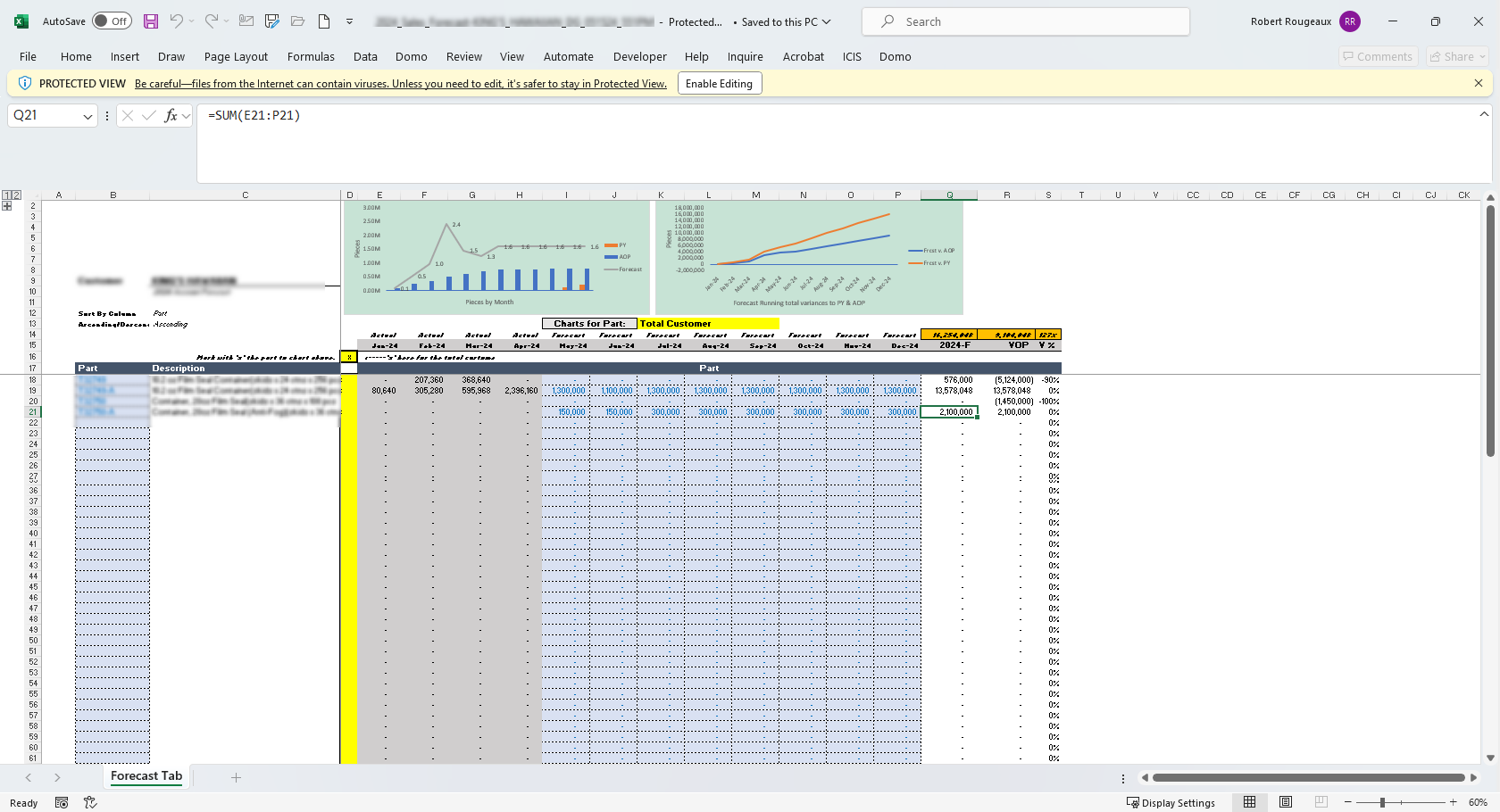The image size is (1500, 812).
Task: Click the Save icon in Quick Access Toolbar
Action: click(x=150, y=21)
